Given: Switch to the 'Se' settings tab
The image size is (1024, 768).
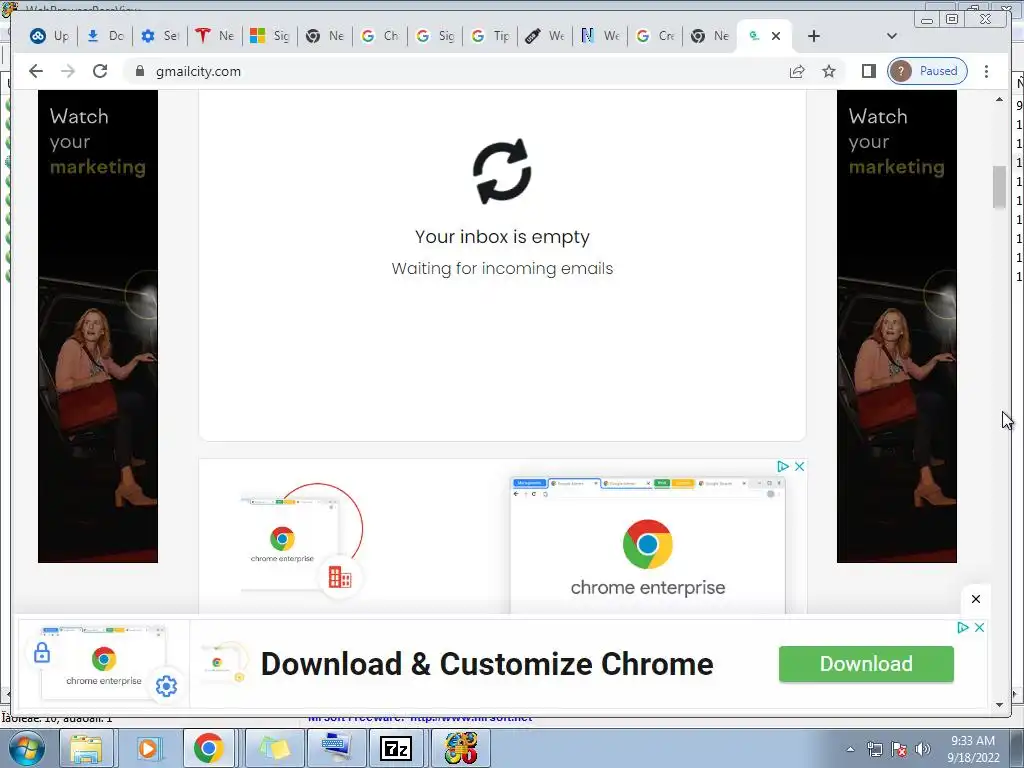Looking at the screenshot, I should pyautogui.click(x=160, y=36).
